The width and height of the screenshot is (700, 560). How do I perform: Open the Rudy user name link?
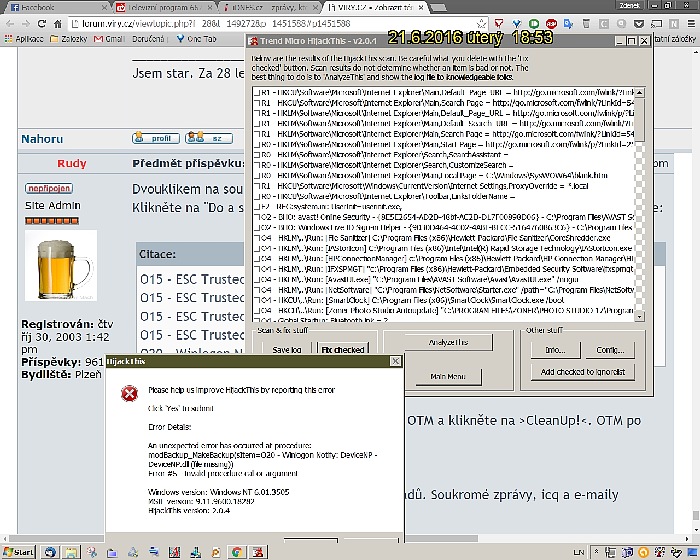[x=71, y=163]
